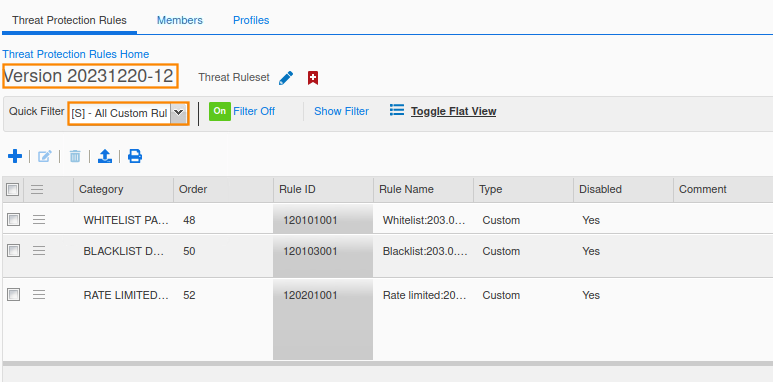Add a new rule with plus icon
This screenshot has height=382, width=773.
15,156
